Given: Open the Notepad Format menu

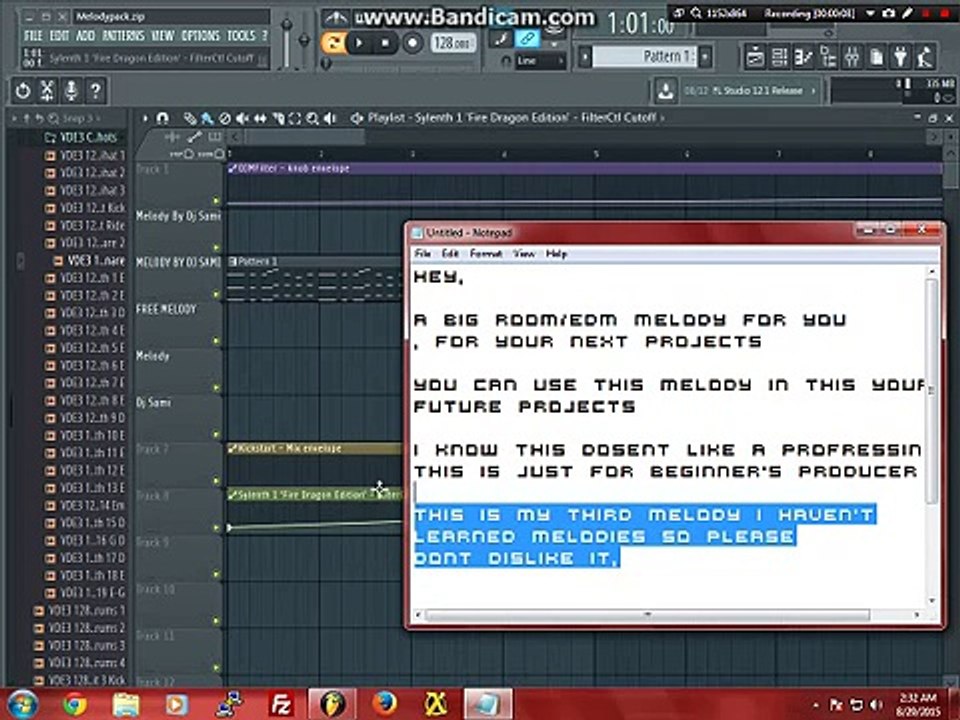Looking at the screenshot, I should point(486,253).
